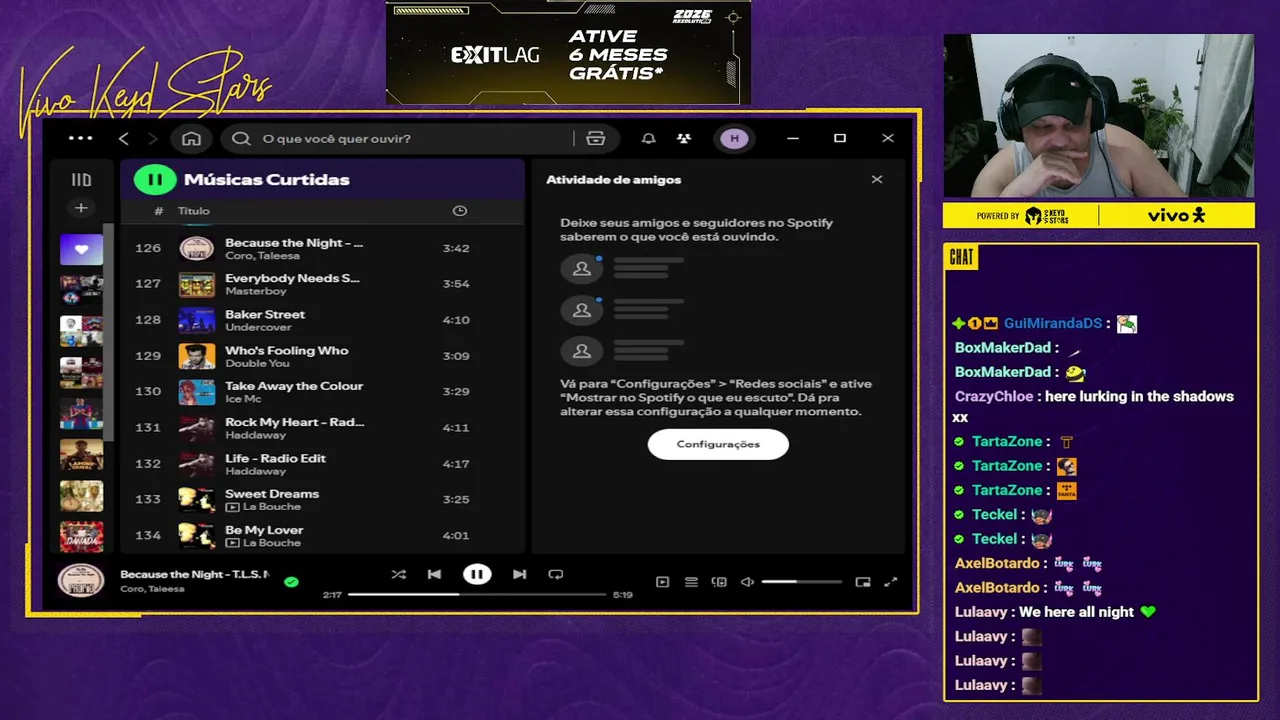Click library list scrollbar
Screen dimensions: 1280x720
pyautogui.click(x=108, y=330)
